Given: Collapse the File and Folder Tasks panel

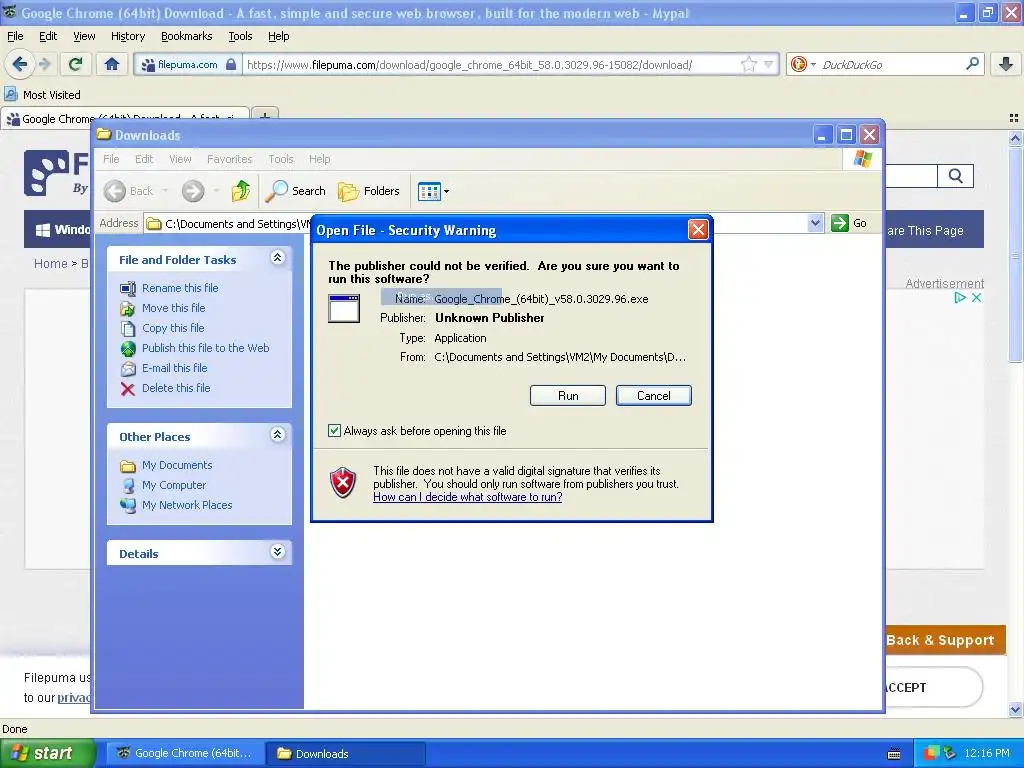Looking at the screenshot, I should (278, 257).
